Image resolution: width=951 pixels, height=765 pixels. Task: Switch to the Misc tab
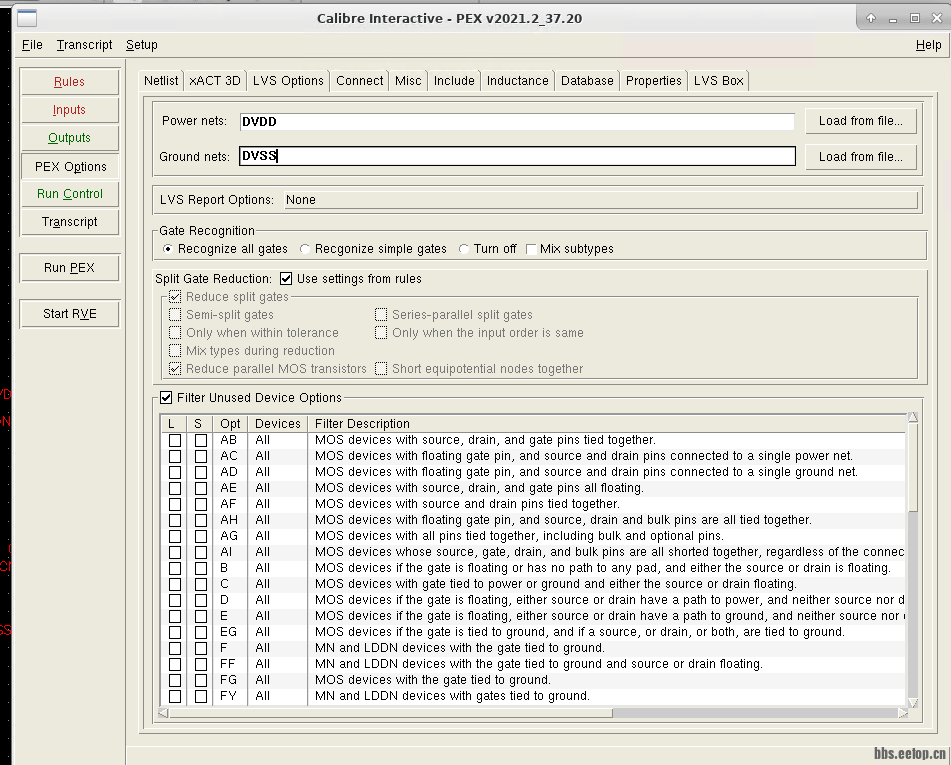coord(408,81)
